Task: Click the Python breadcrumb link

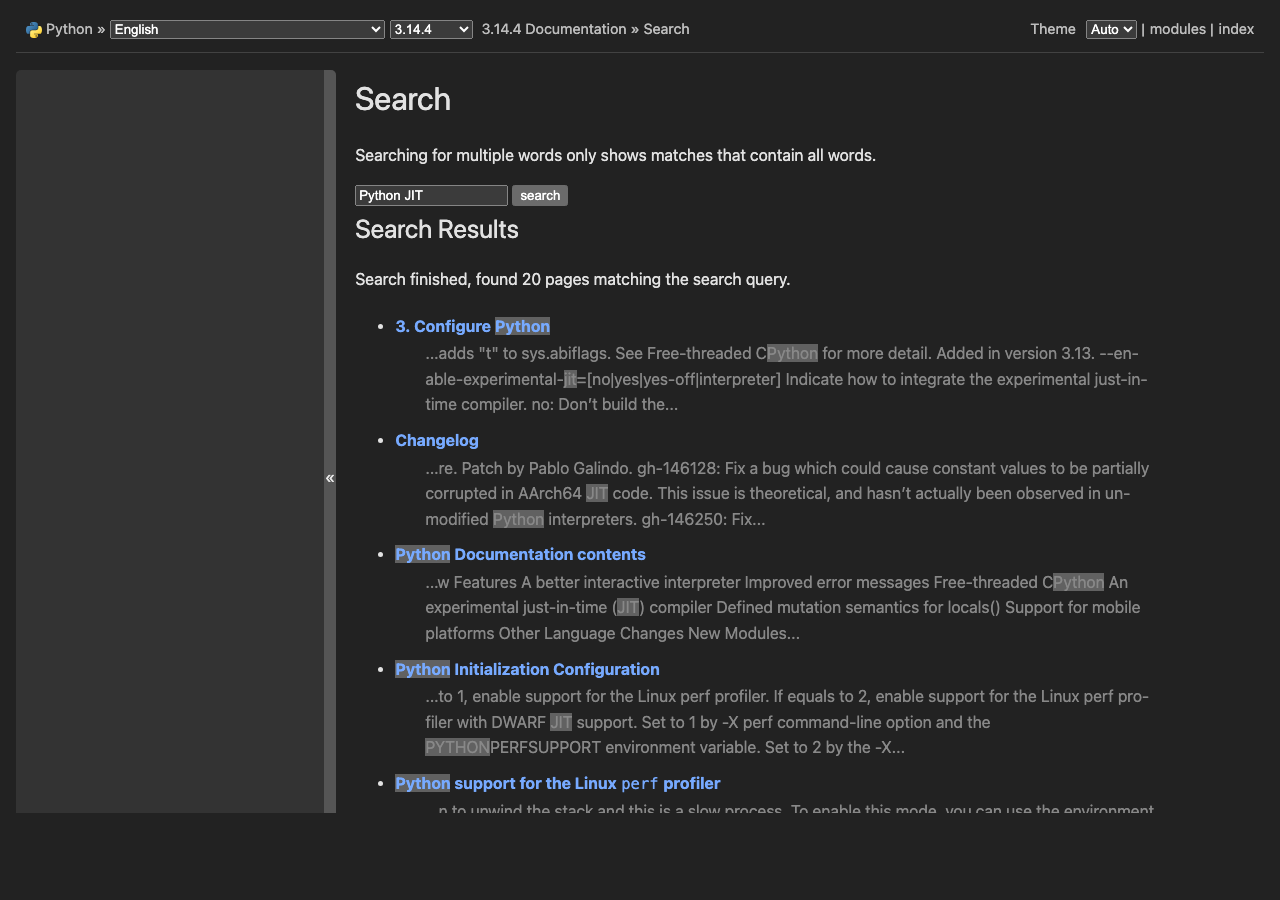Action: point(69,29)
